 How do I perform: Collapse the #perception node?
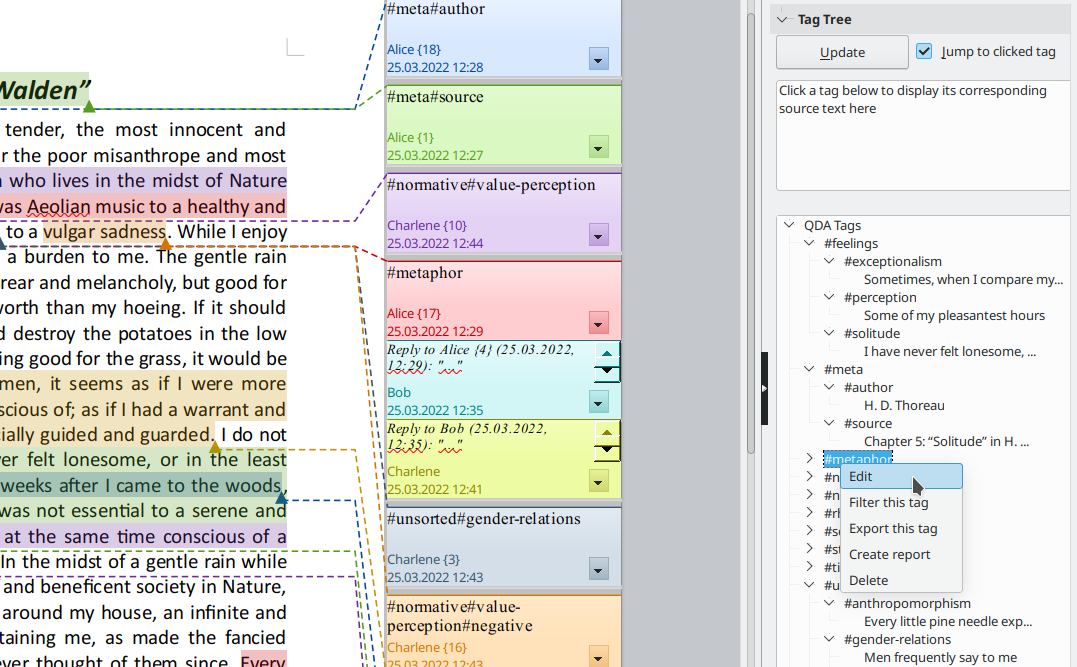829,297
